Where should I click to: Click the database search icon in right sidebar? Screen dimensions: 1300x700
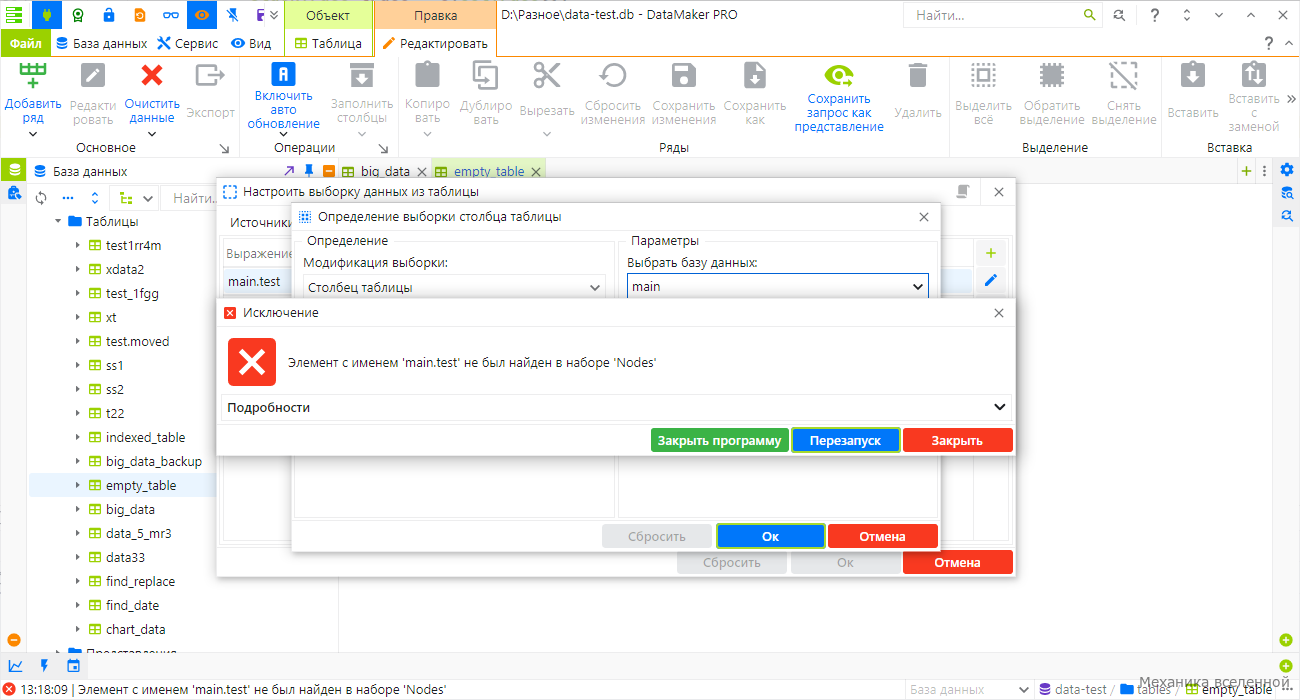coord(1287,193)
